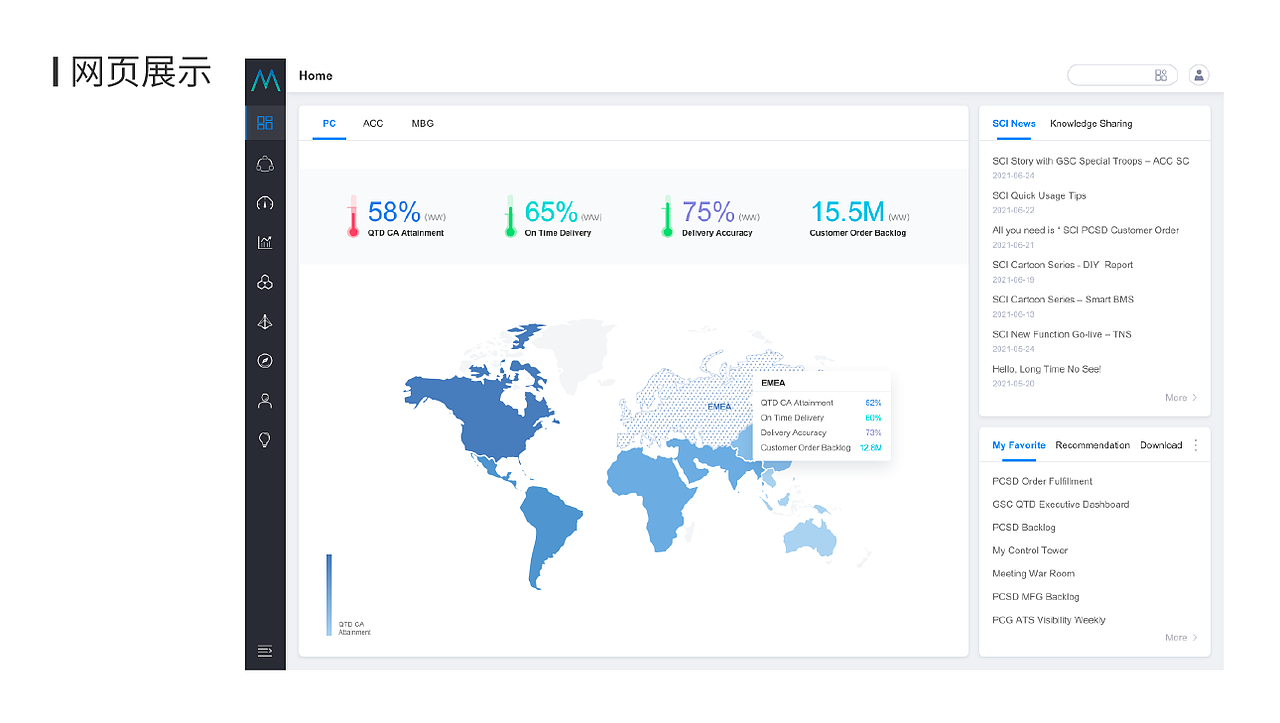Open the lightbulb ideas sidebar icon
Screen dimensions: 1280x723
(265, 440)
